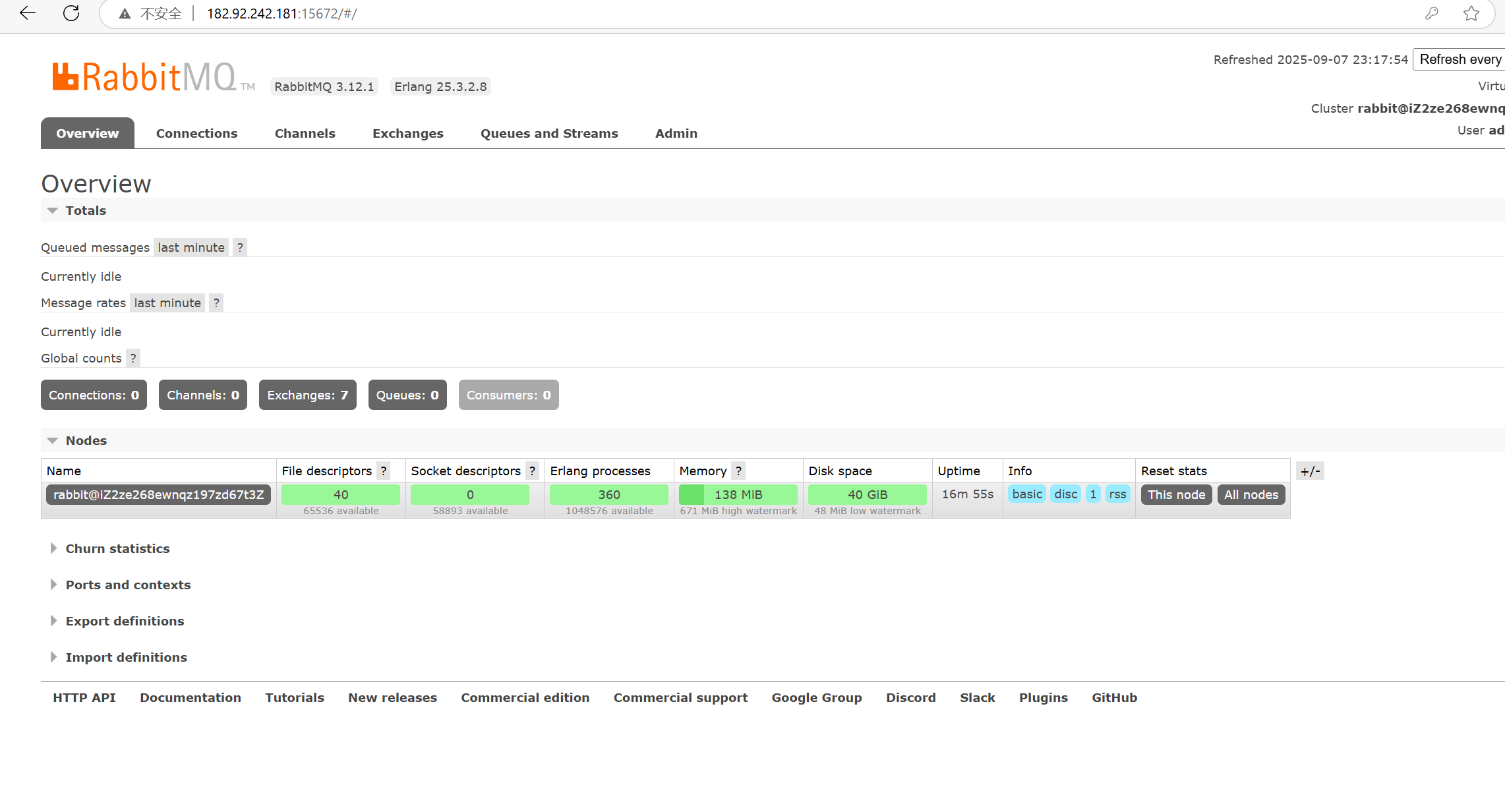Viewport: 1505px width, 812px height.
Task: Click the Channels: 0 count button
Action: click(203, 395)
